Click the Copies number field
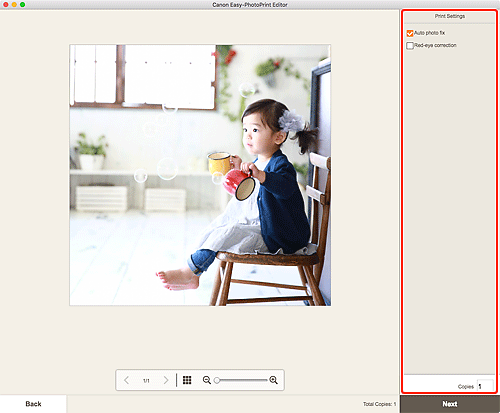Viewport: 500px width, 413px height. pos(485,386)
